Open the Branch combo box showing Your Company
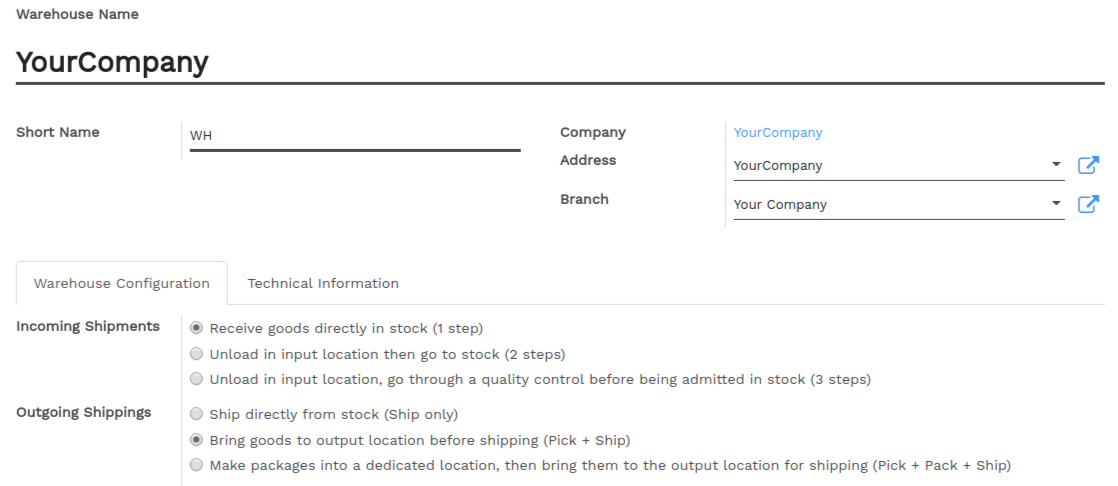The height and width of the screenshot is (486, 1118). click(898, 205)
